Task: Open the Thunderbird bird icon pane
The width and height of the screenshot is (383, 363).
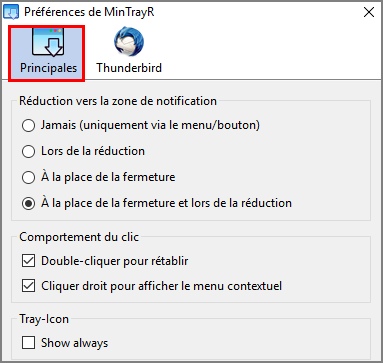Action: tap(129, 42)
